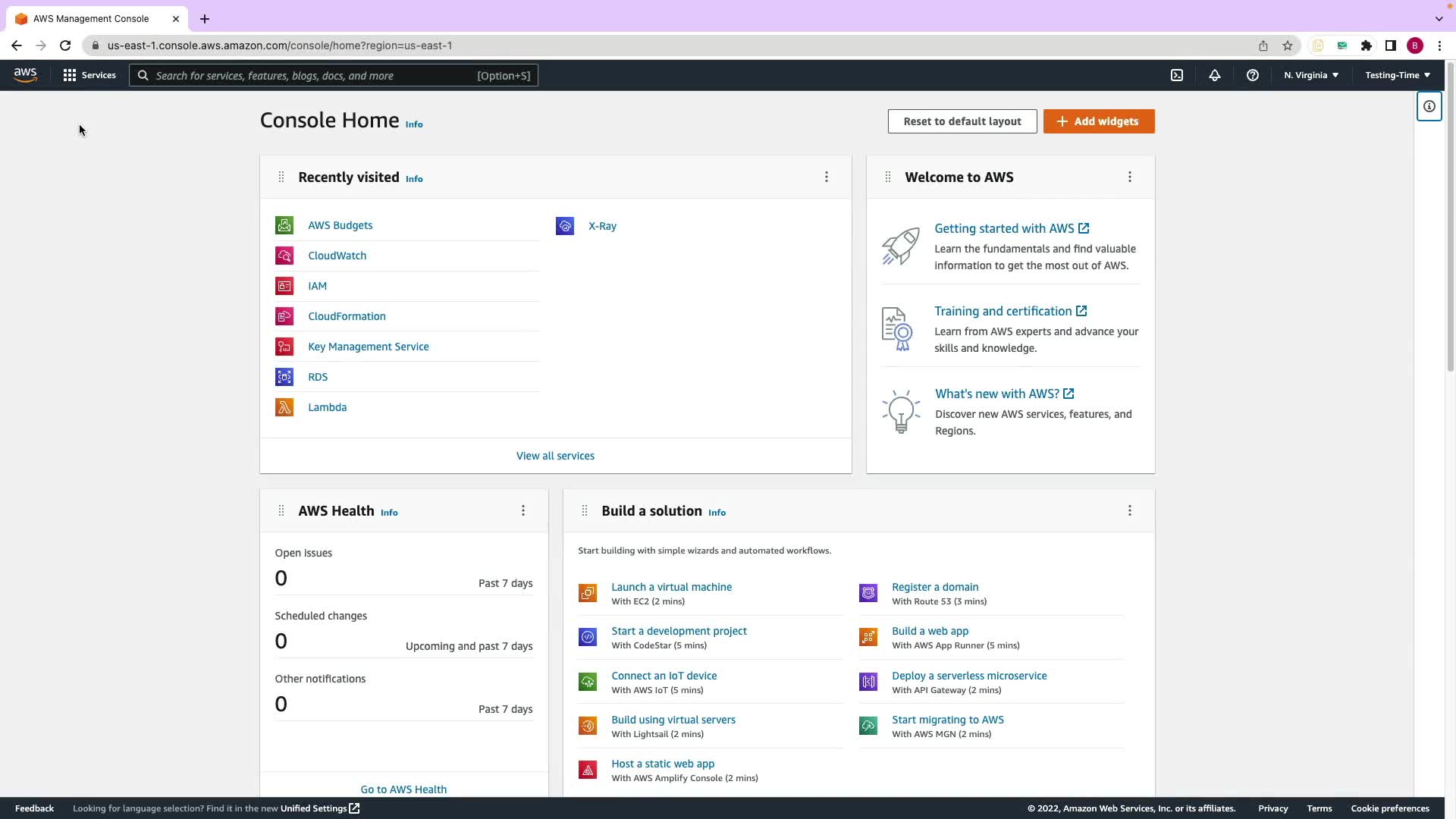This screenshot has height=819, width=1456.
Task: Bookmark page with the star icon
Action: tap(1288, 45)
